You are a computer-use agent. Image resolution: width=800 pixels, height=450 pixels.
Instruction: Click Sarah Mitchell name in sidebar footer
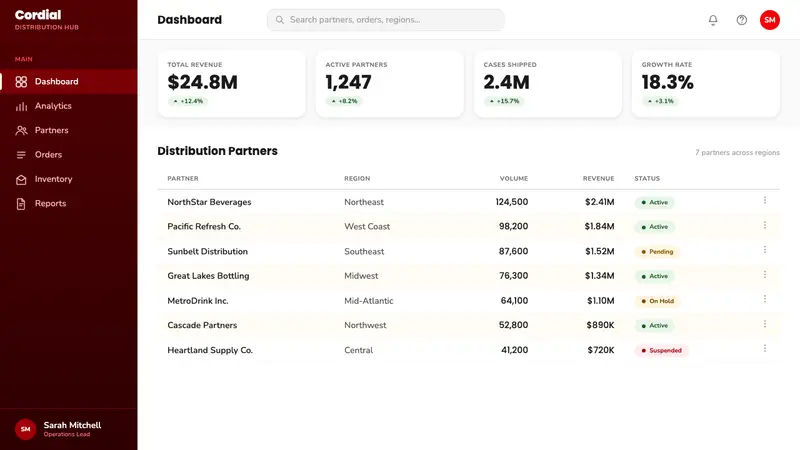coord(72,425)
